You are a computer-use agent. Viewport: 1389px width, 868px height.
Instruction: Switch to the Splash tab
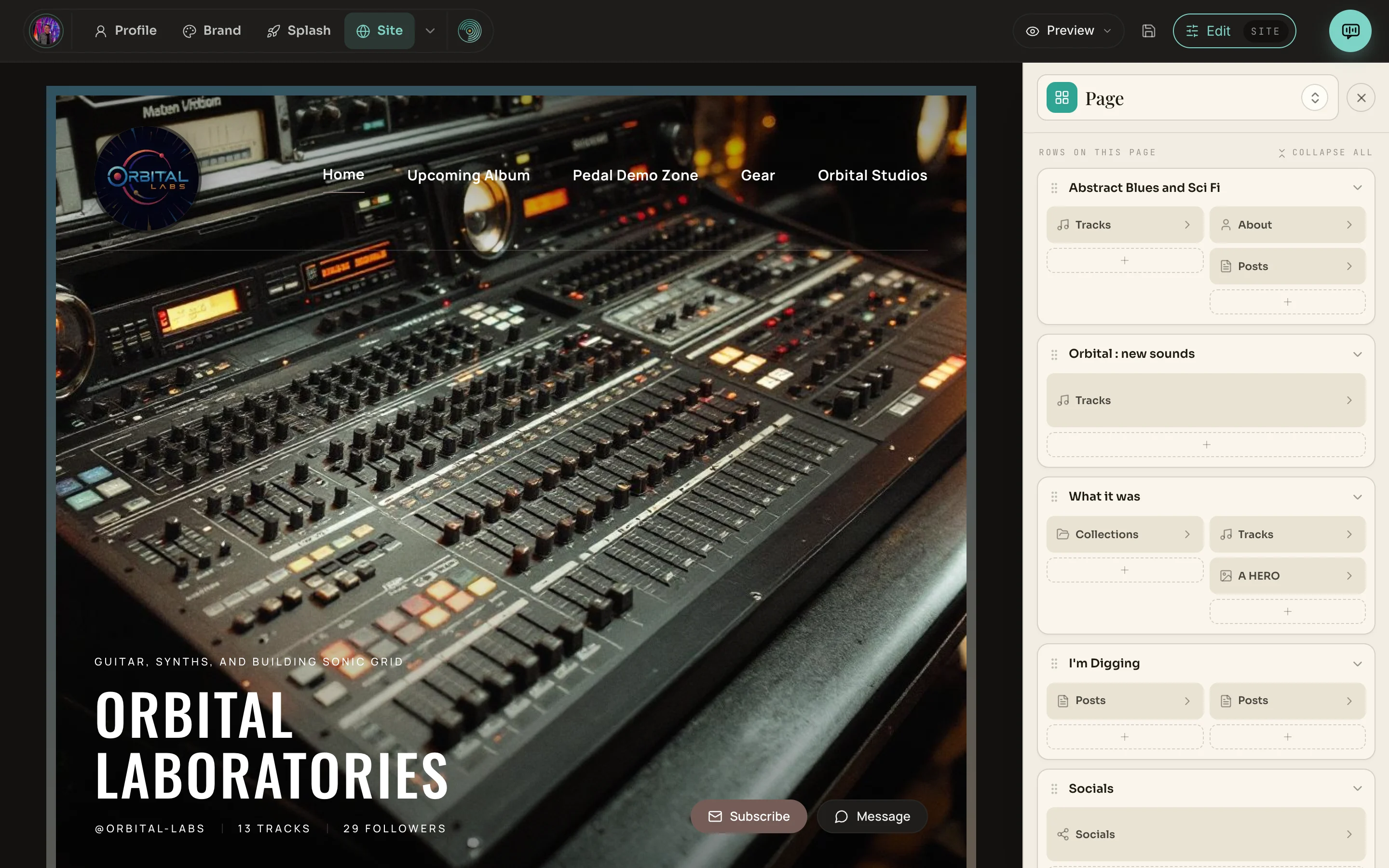(299, 31)
